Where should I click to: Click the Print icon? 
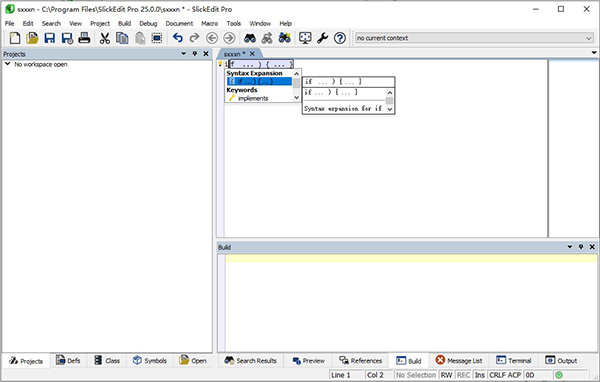[x=84, y=38]
